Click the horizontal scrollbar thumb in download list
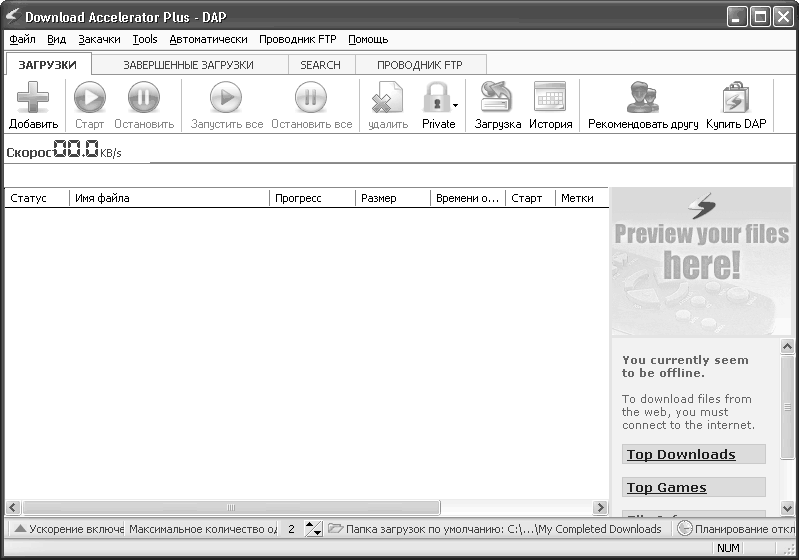The width and height of the screenshot is (799, 560). pos(231,508)
